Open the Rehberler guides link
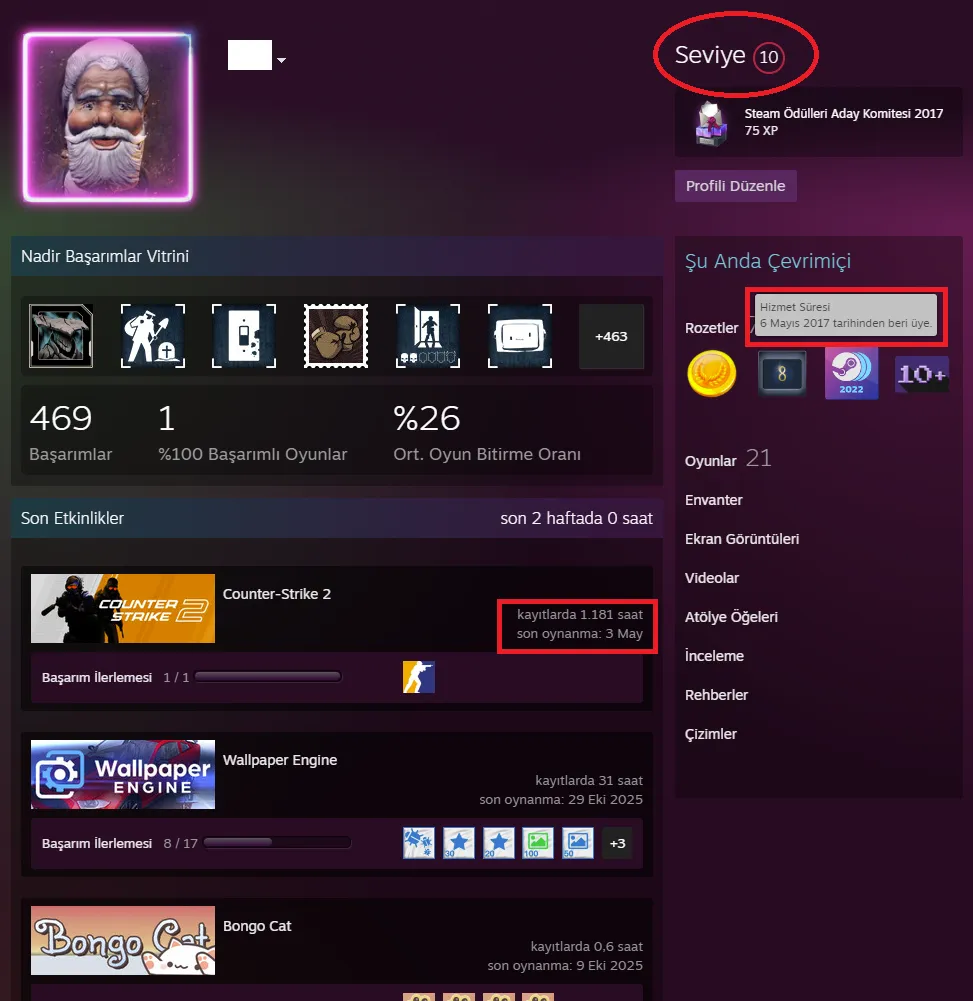This screenshot has width=973, height=1001. tap(716, 695)
